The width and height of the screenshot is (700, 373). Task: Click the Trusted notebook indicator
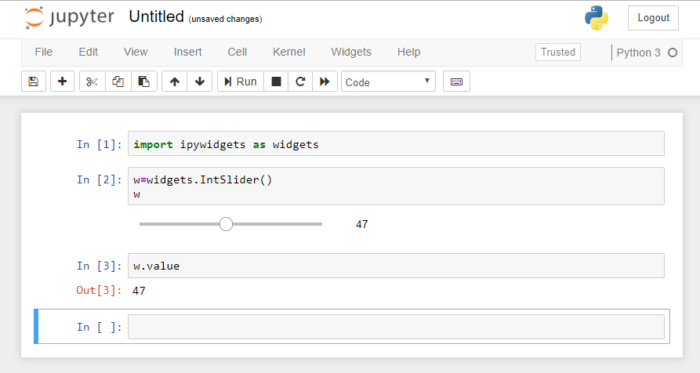[558, 52]
